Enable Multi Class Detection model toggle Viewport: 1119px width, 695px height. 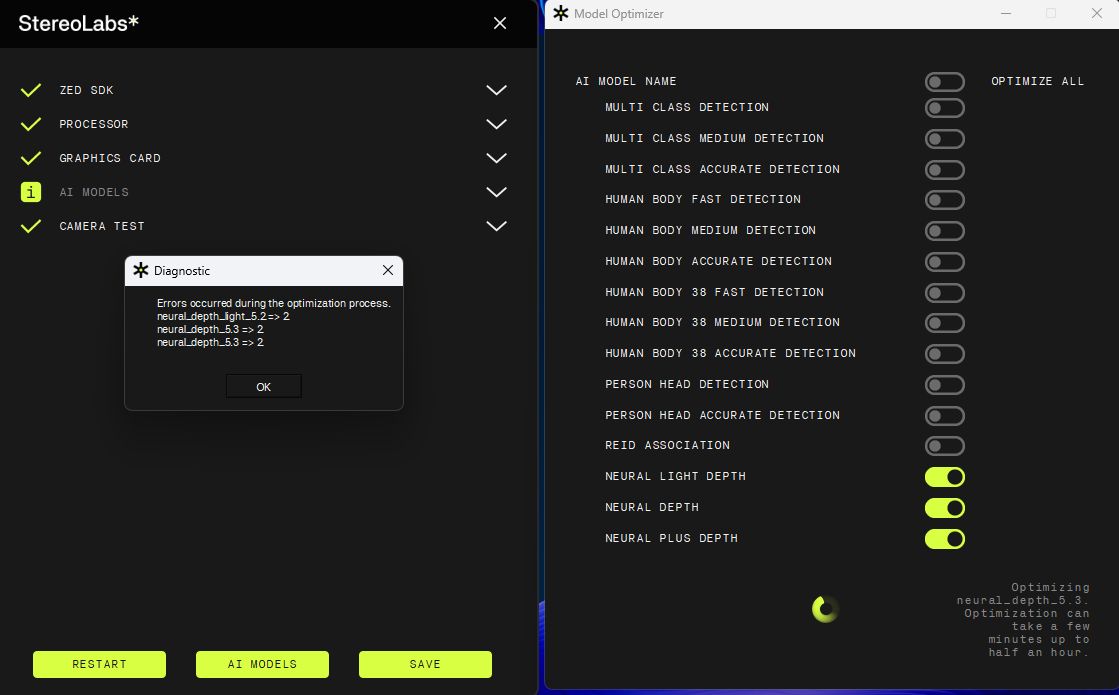(x=944, y=108)
